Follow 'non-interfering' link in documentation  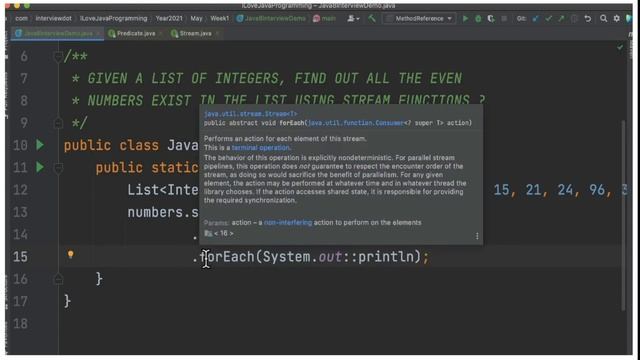point(288,223)
